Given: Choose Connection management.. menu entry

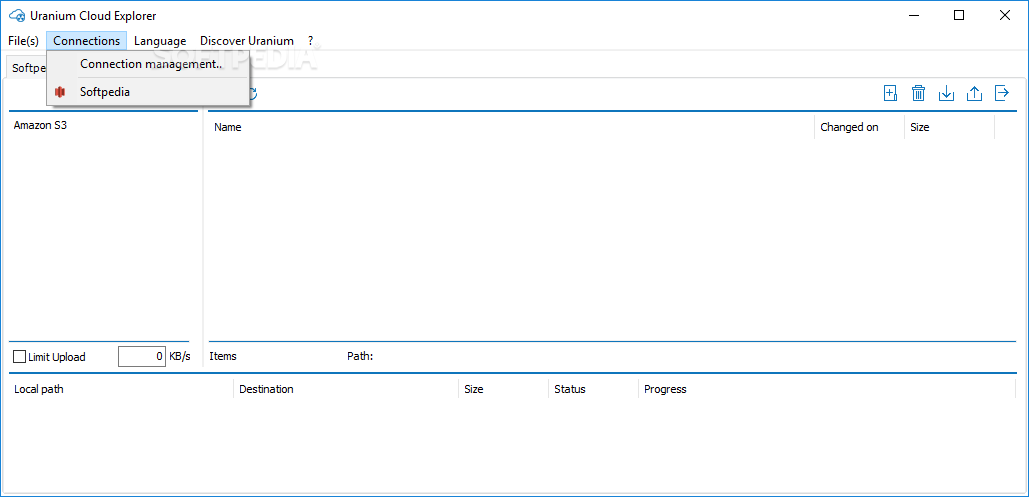Looking at the screenshot, I should (x=148, y=64).
